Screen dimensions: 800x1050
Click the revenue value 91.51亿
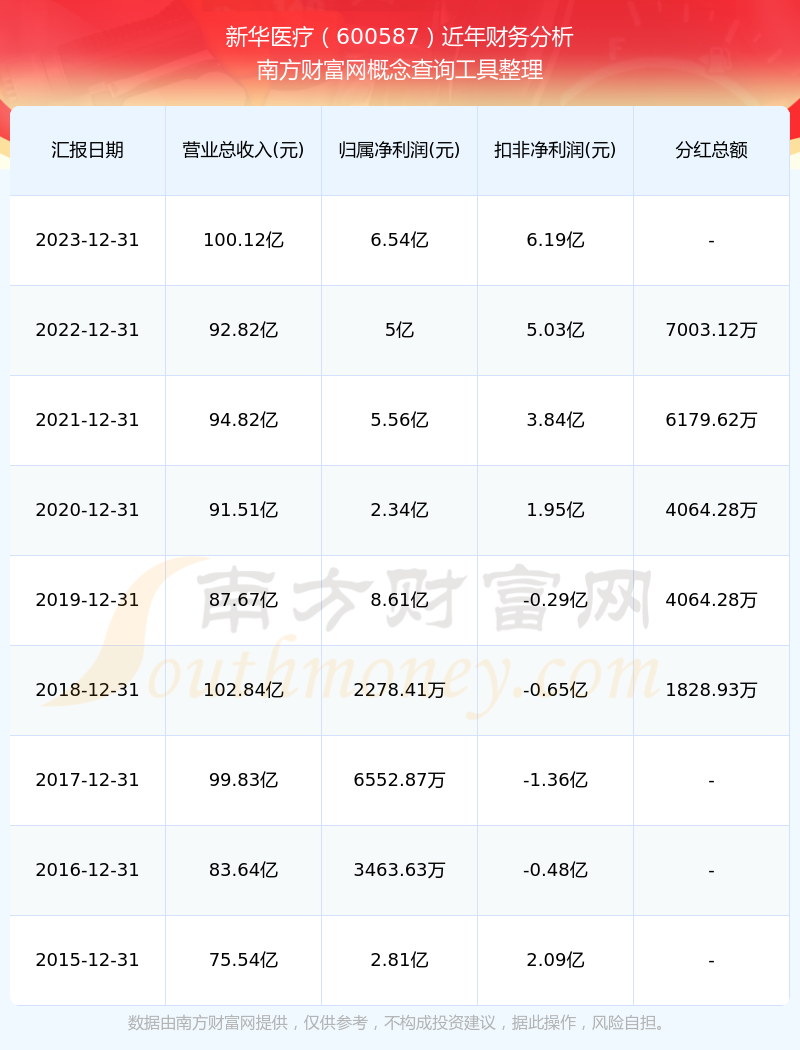(x=244, y=510)
